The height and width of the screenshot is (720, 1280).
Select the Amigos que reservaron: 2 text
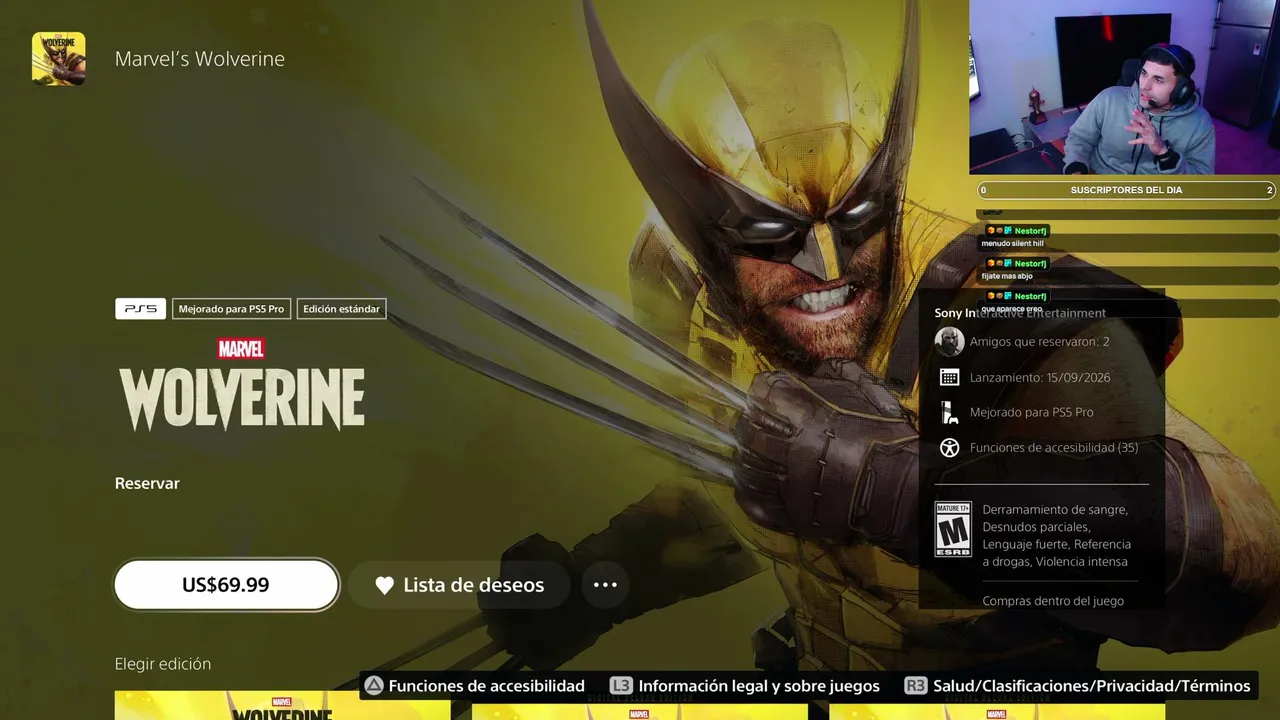pyautogui.click(x=1040, y=341)
